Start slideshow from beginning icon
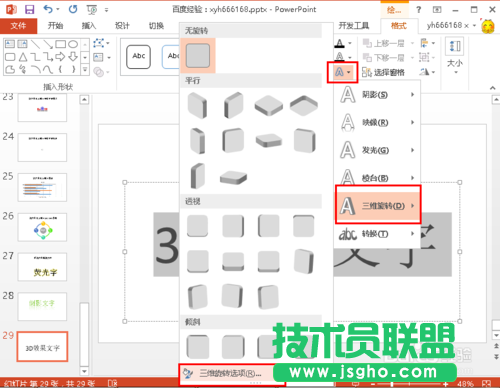500x388 pixels. tap(91, 10)
